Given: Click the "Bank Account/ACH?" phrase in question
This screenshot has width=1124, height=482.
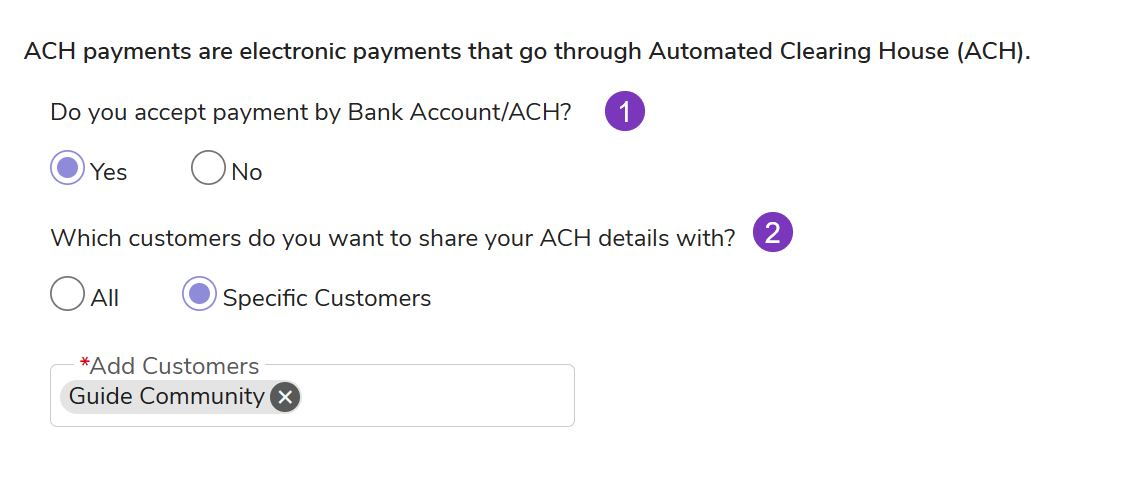Looking at the screenshot, I should 459,112.
